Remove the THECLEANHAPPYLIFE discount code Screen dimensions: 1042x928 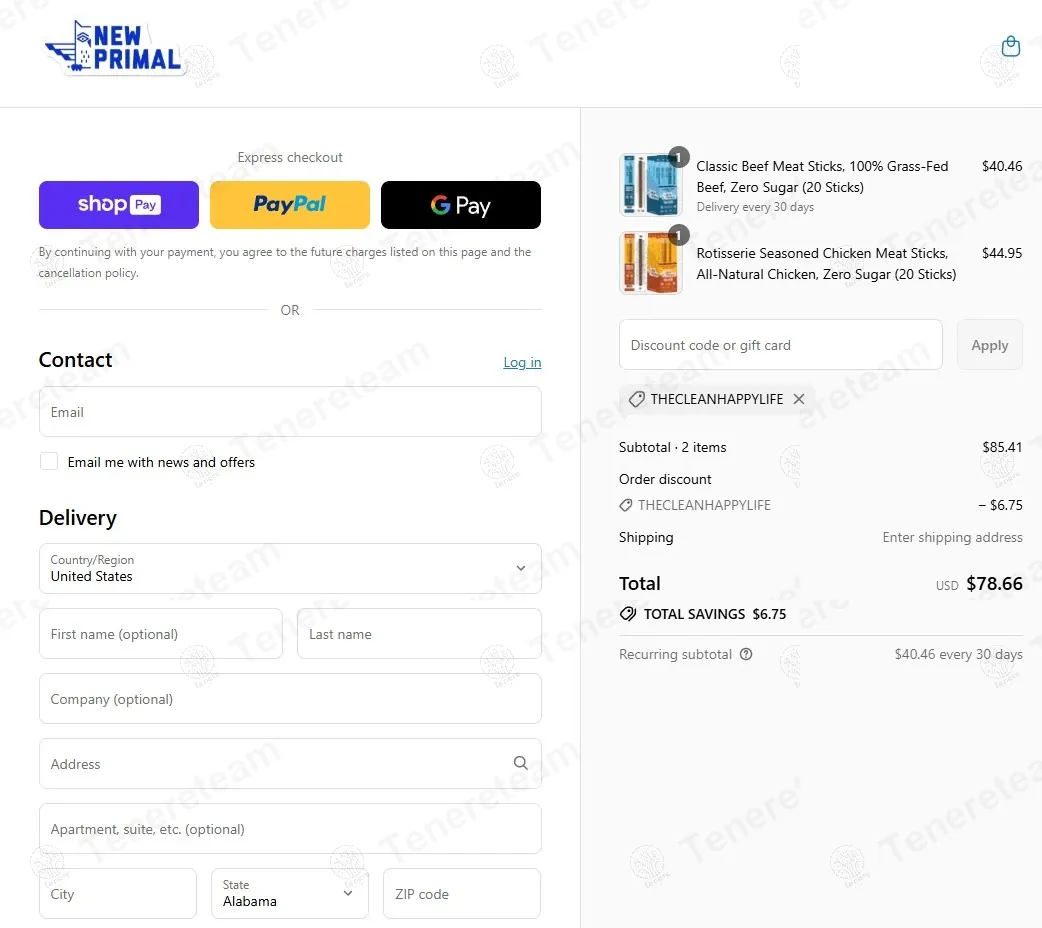[799, 399]
